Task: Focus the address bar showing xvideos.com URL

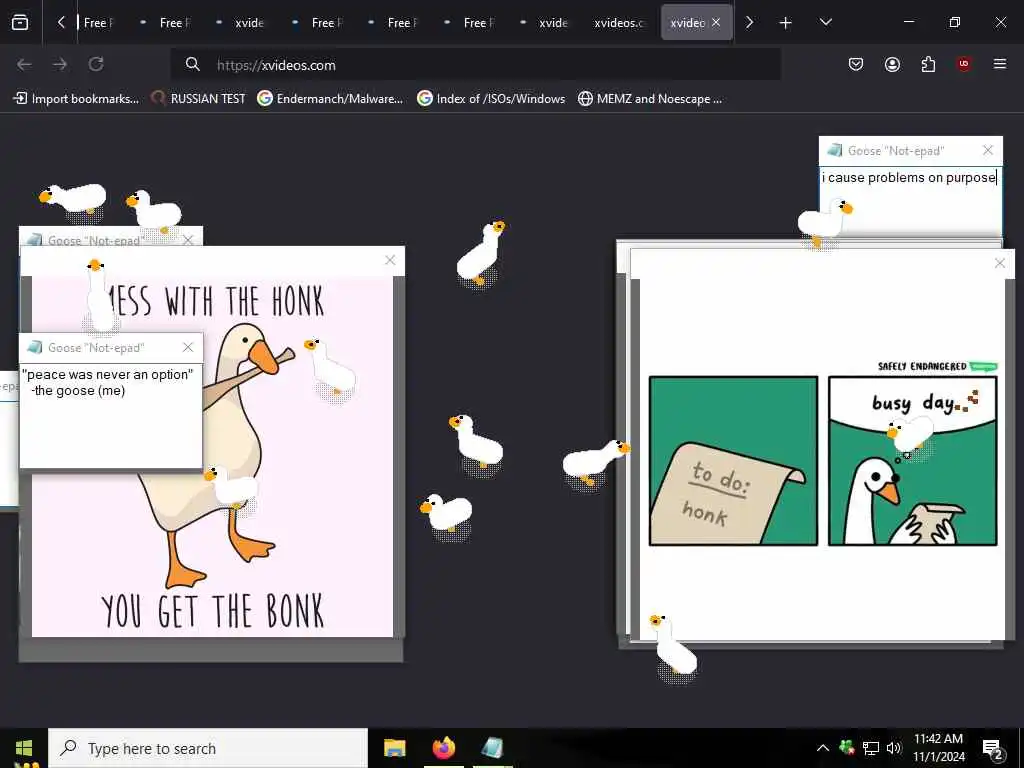Action: [x=475, y=65]
